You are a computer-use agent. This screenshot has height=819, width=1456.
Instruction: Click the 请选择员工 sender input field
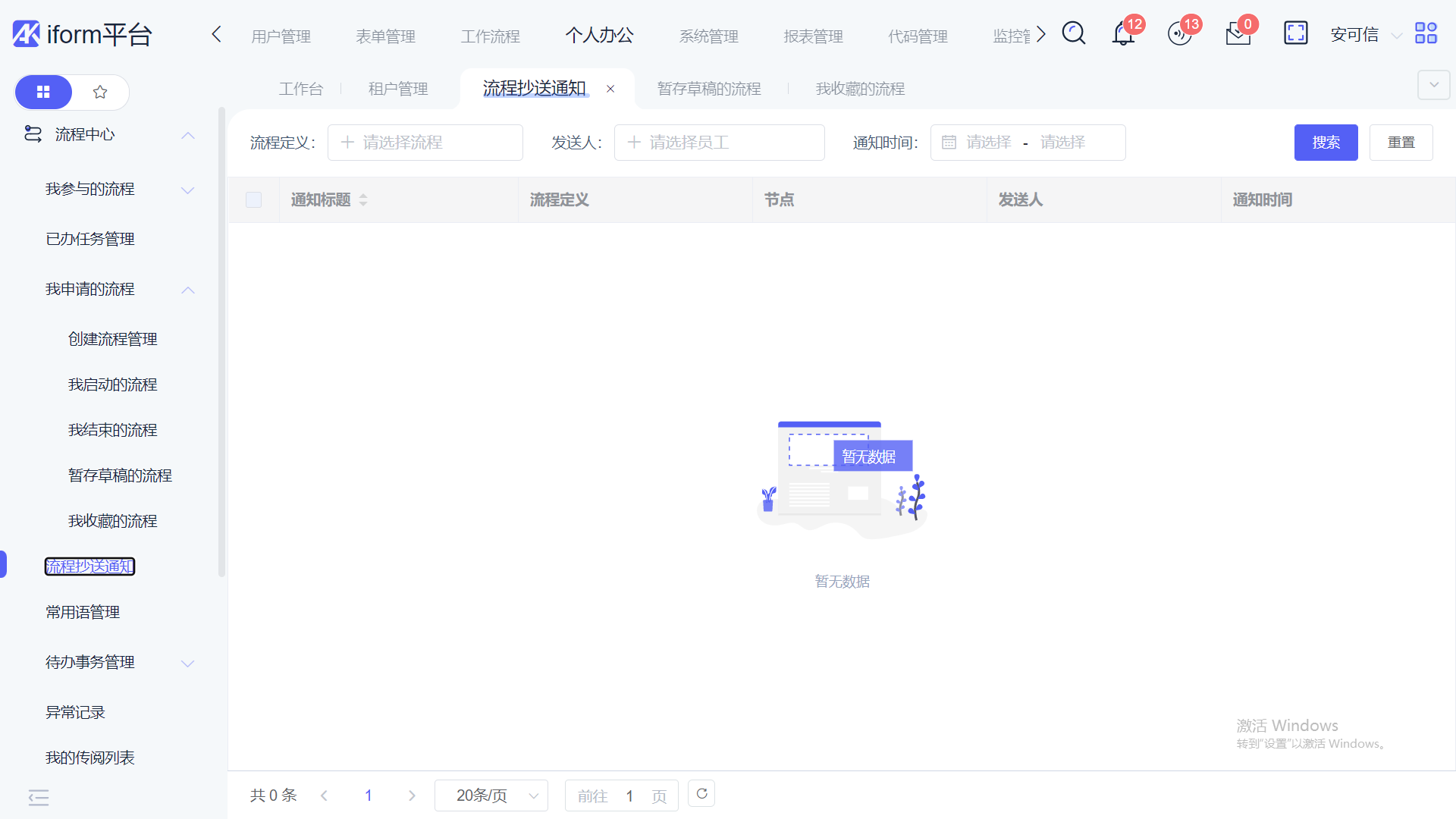tap(719, 143)
